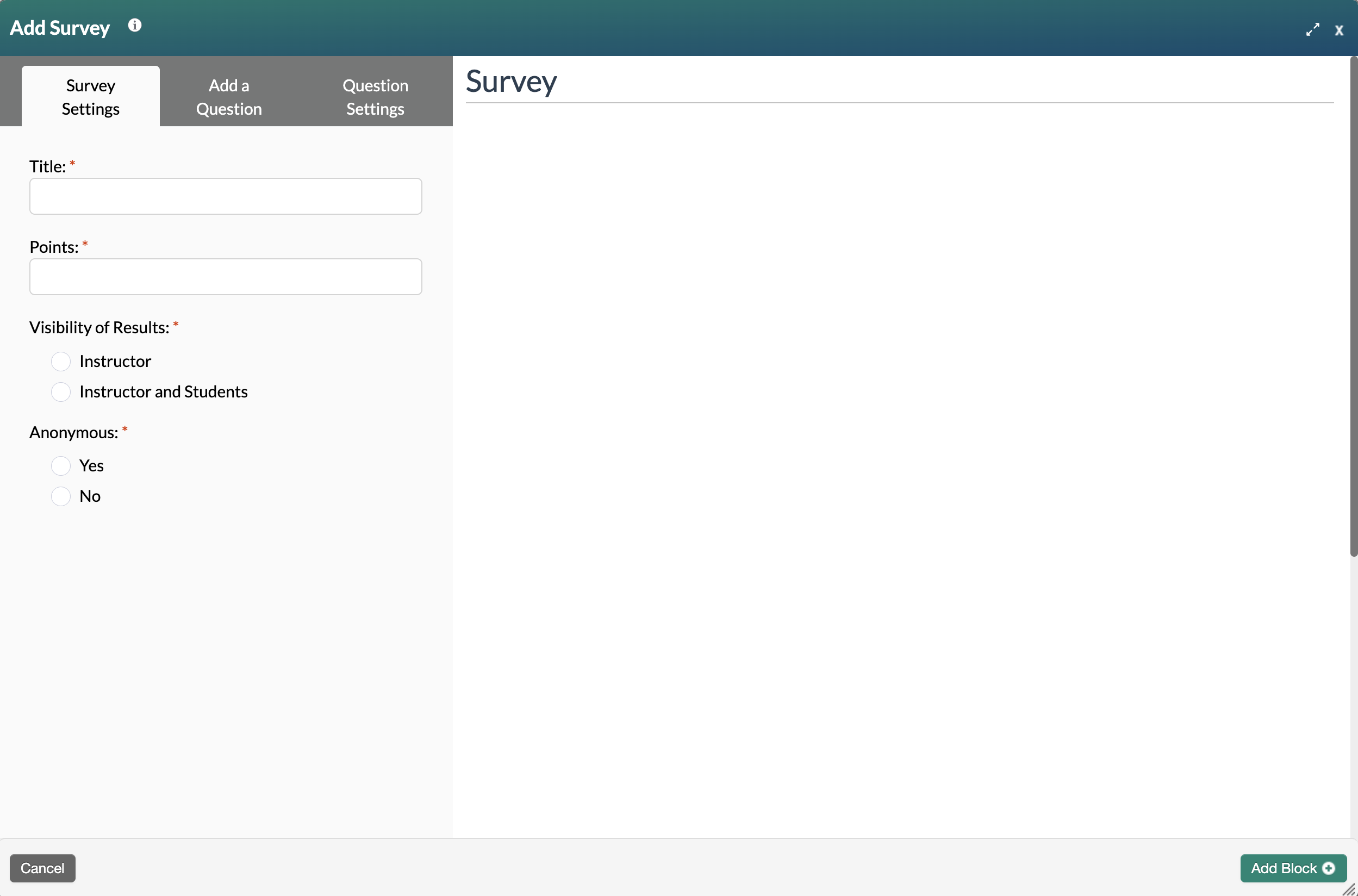The height and width of the screenshot is (896, 1358).
Task: Click into the Points input field
Action: point(226,277)
